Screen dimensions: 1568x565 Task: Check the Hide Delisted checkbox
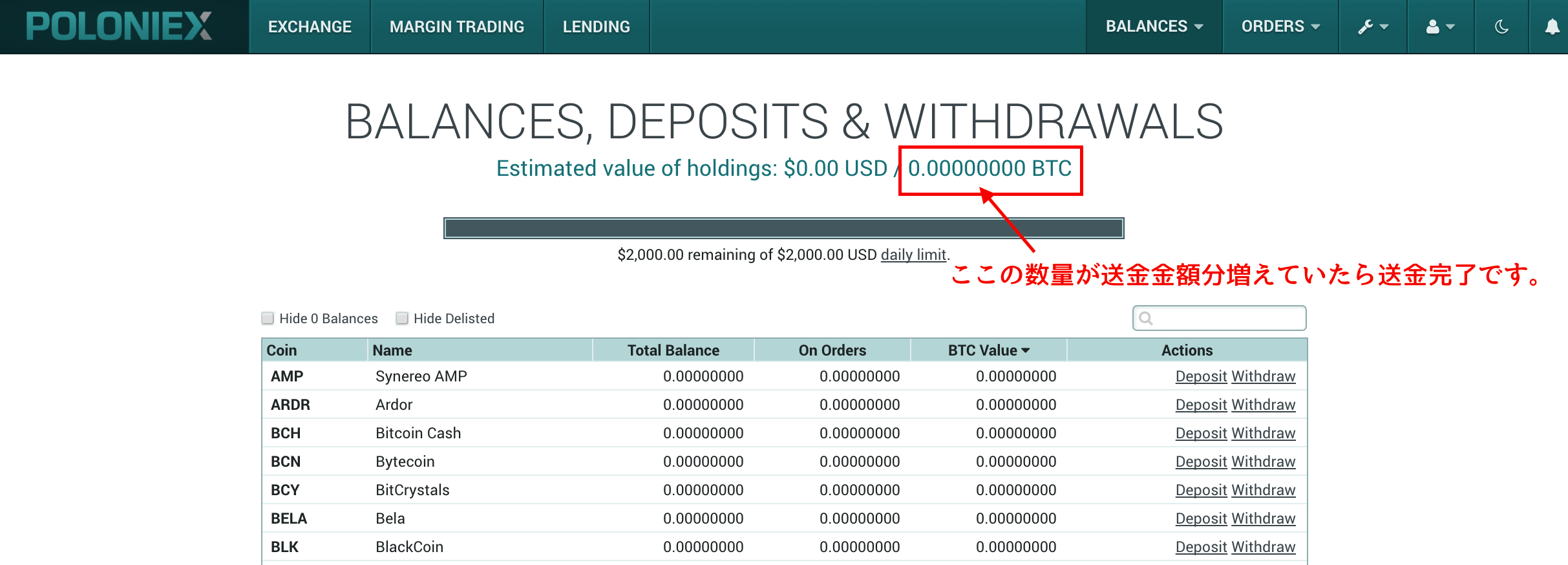(402, 318)
